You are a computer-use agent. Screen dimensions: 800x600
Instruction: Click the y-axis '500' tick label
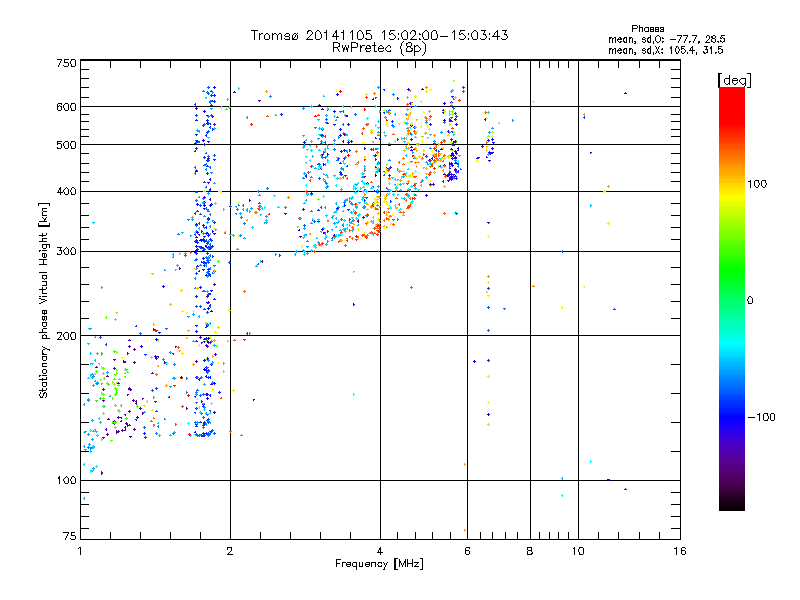(x=66, y=145)
